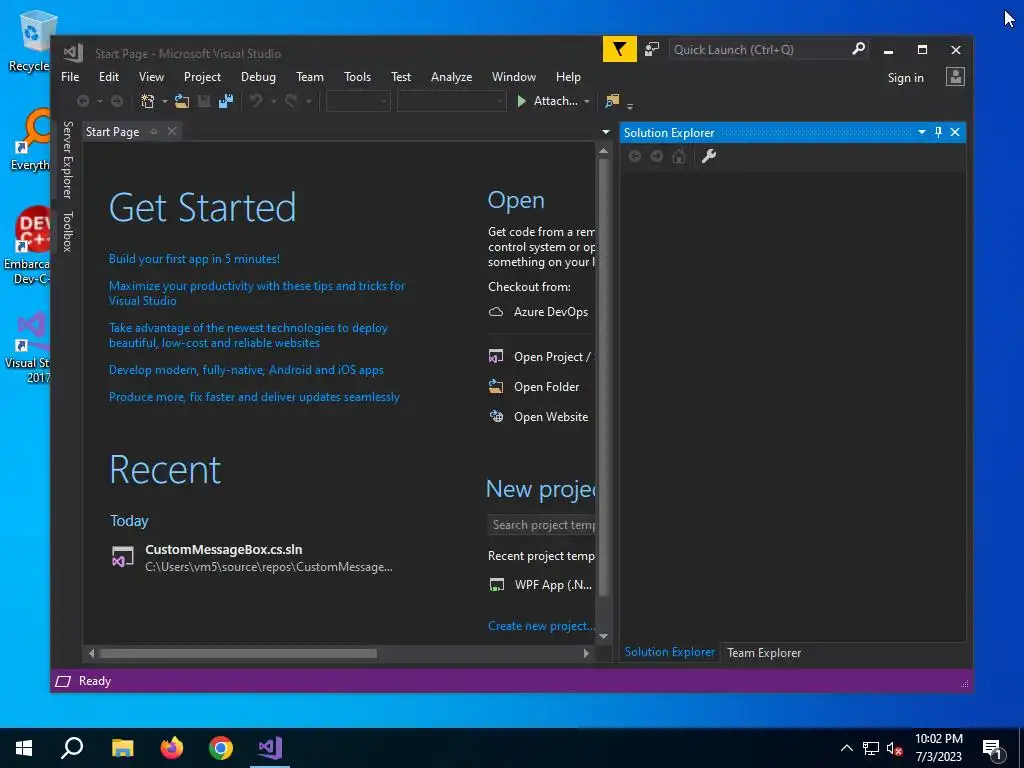Open the File menu

[x=70, y=77]
